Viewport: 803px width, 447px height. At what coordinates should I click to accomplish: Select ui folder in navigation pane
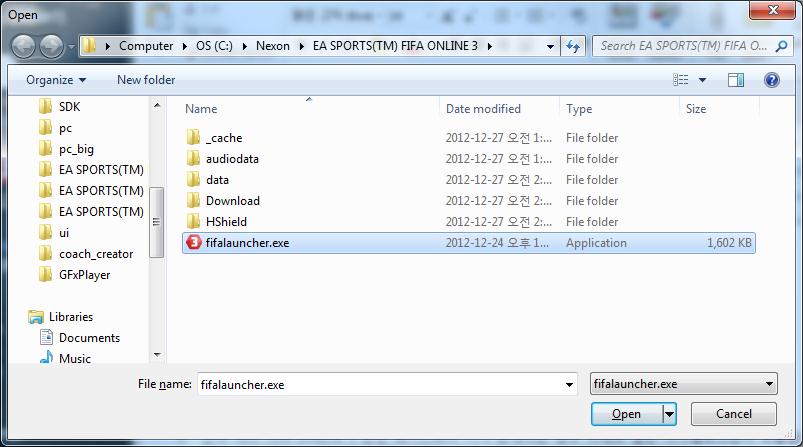click(x=54, y=232)
